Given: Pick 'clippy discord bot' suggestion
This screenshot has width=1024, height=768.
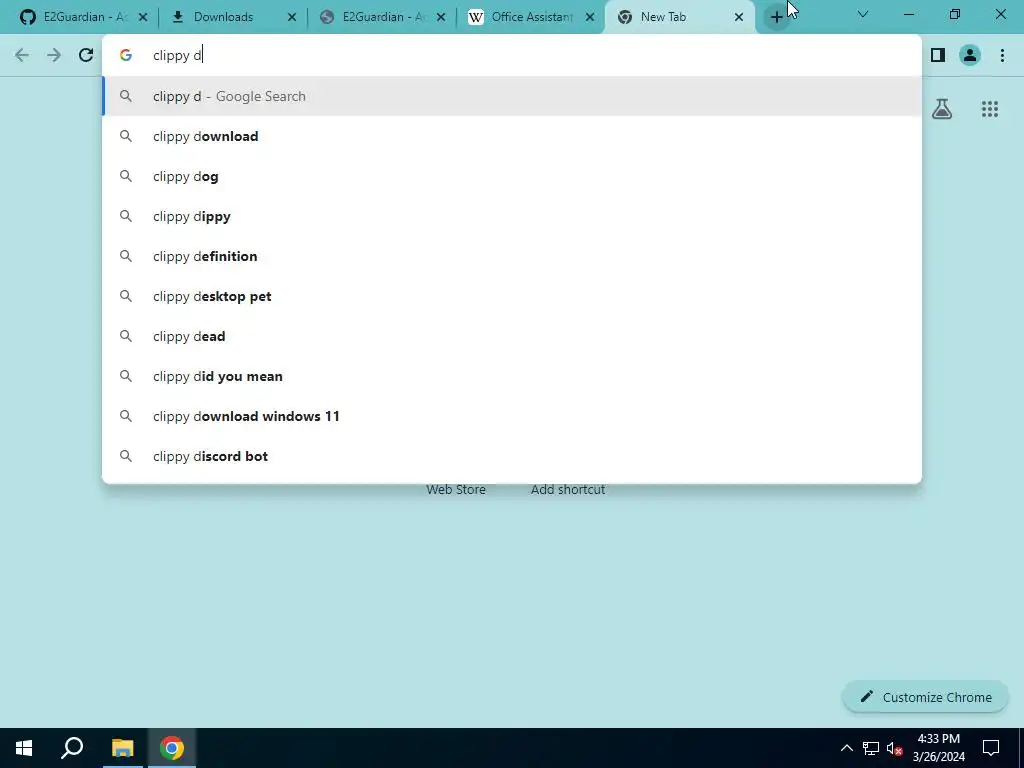Looking at the screenshot, I should pyautogui.click(x=512, y=456).
